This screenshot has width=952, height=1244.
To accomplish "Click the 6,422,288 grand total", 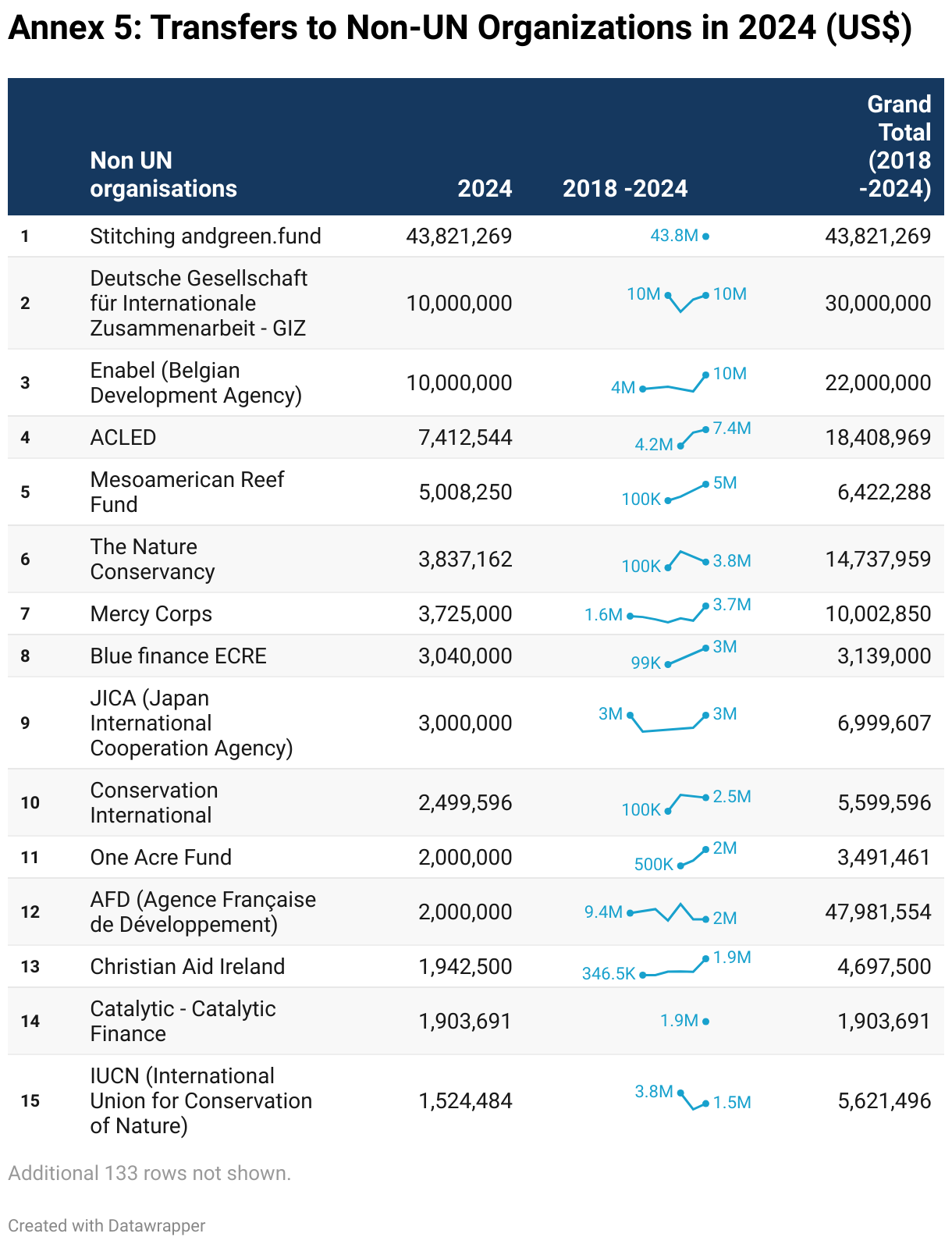I will [884, 492].
